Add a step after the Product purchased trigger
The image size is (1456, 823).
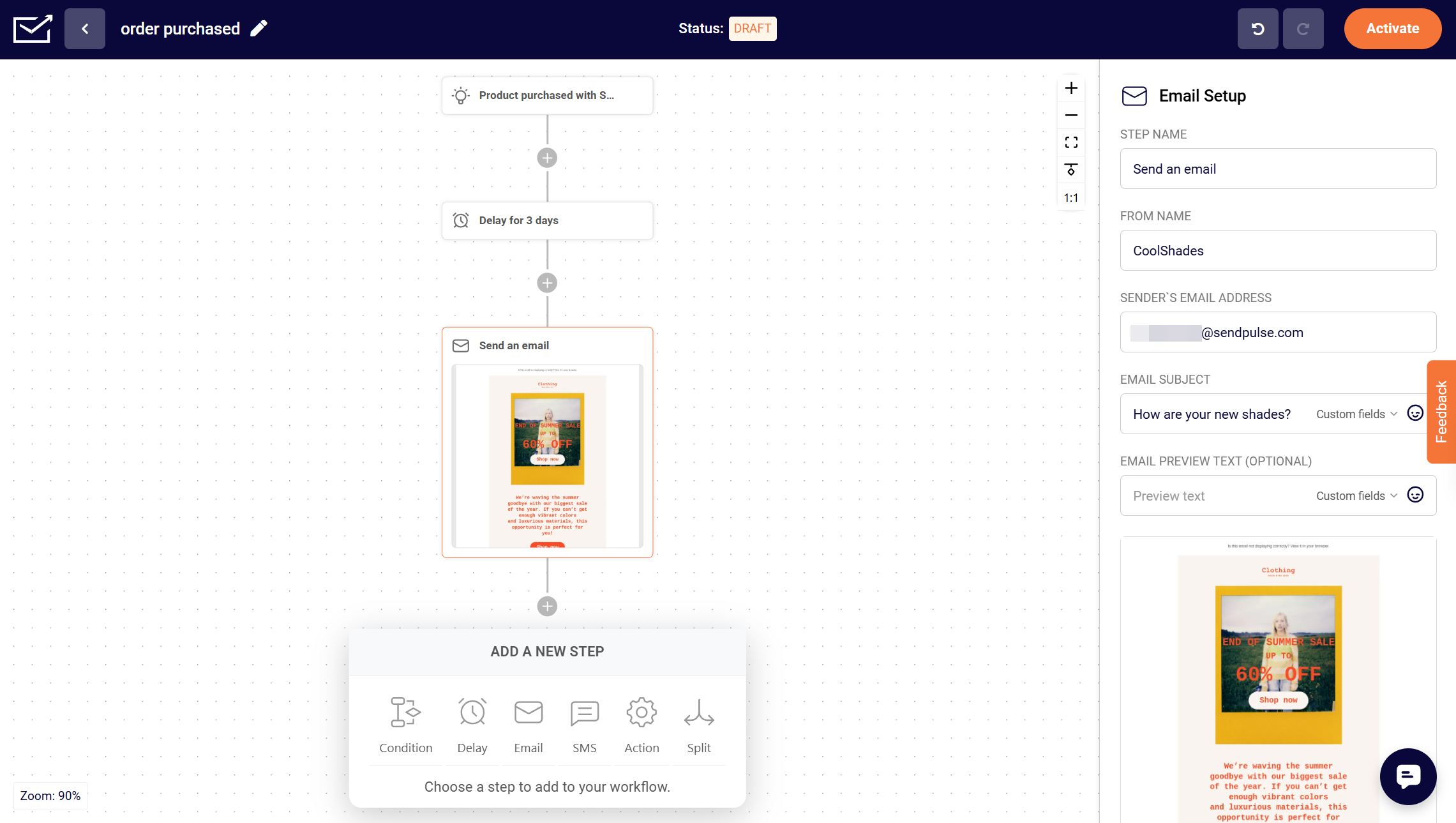[547, 158]
